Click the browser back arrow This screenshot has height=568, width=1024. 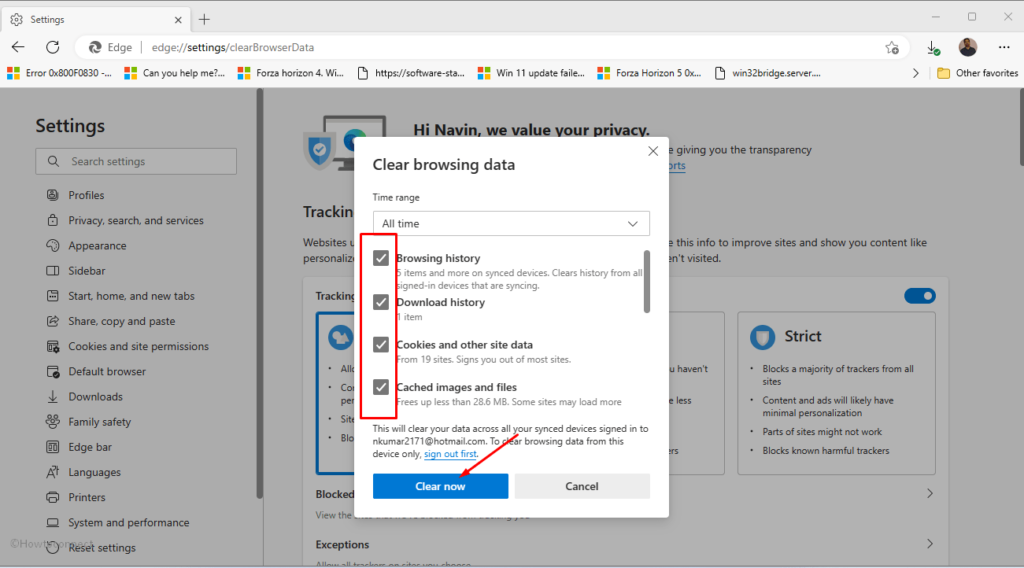[x=18, y=47]
